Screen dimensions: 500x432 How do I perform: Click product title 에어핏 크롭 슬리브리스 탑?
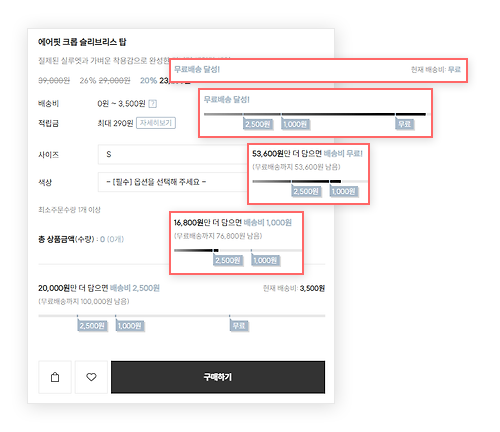click(82, 42)
